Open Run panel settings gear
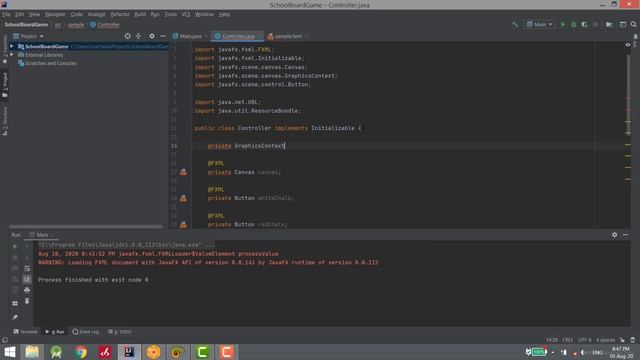Image resolution: width=640 pixels, height=360 pixels. pos(614,235)
